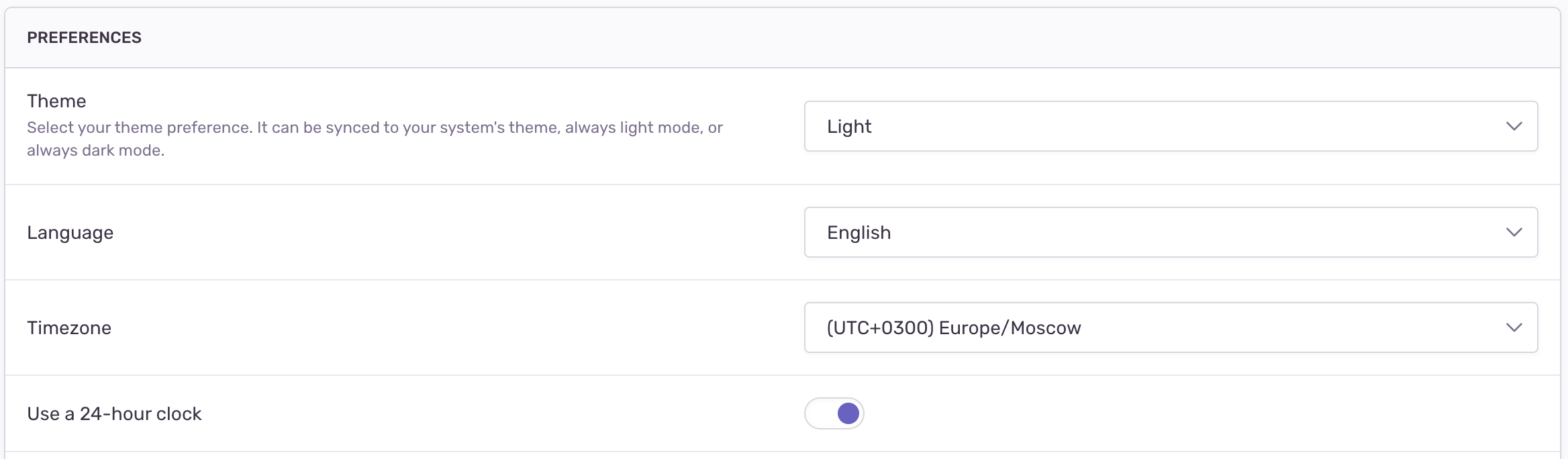The image size is (1568, 459).
Task: Click the theme preference description text
Action: point(375,138)
